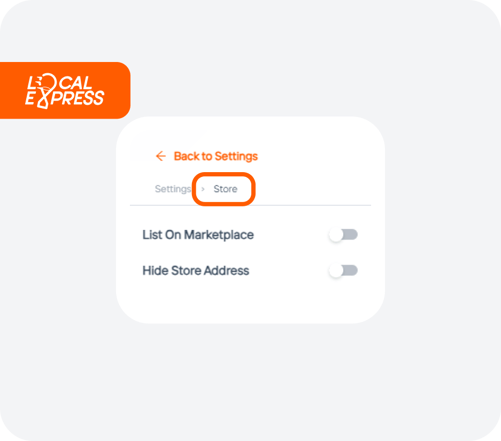
Task: Click the grey track of Address toggle
Action: pyautogui.click(x=350, y=270)
